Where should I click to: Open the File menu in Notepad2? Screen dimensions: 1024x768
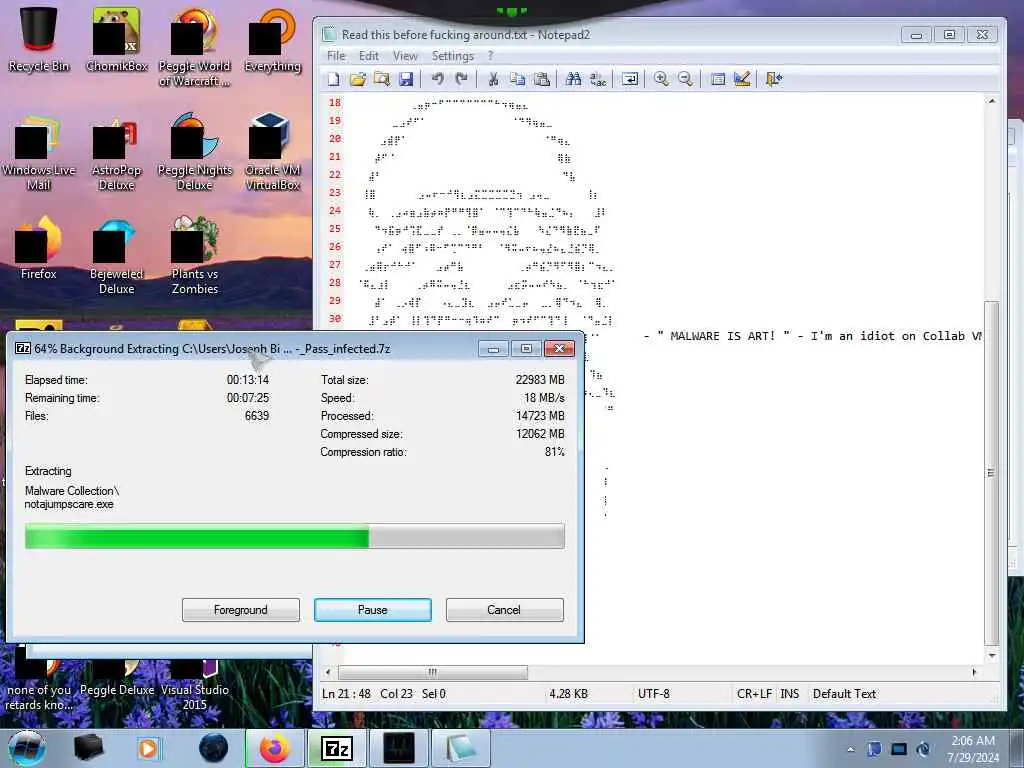[336, 56]
